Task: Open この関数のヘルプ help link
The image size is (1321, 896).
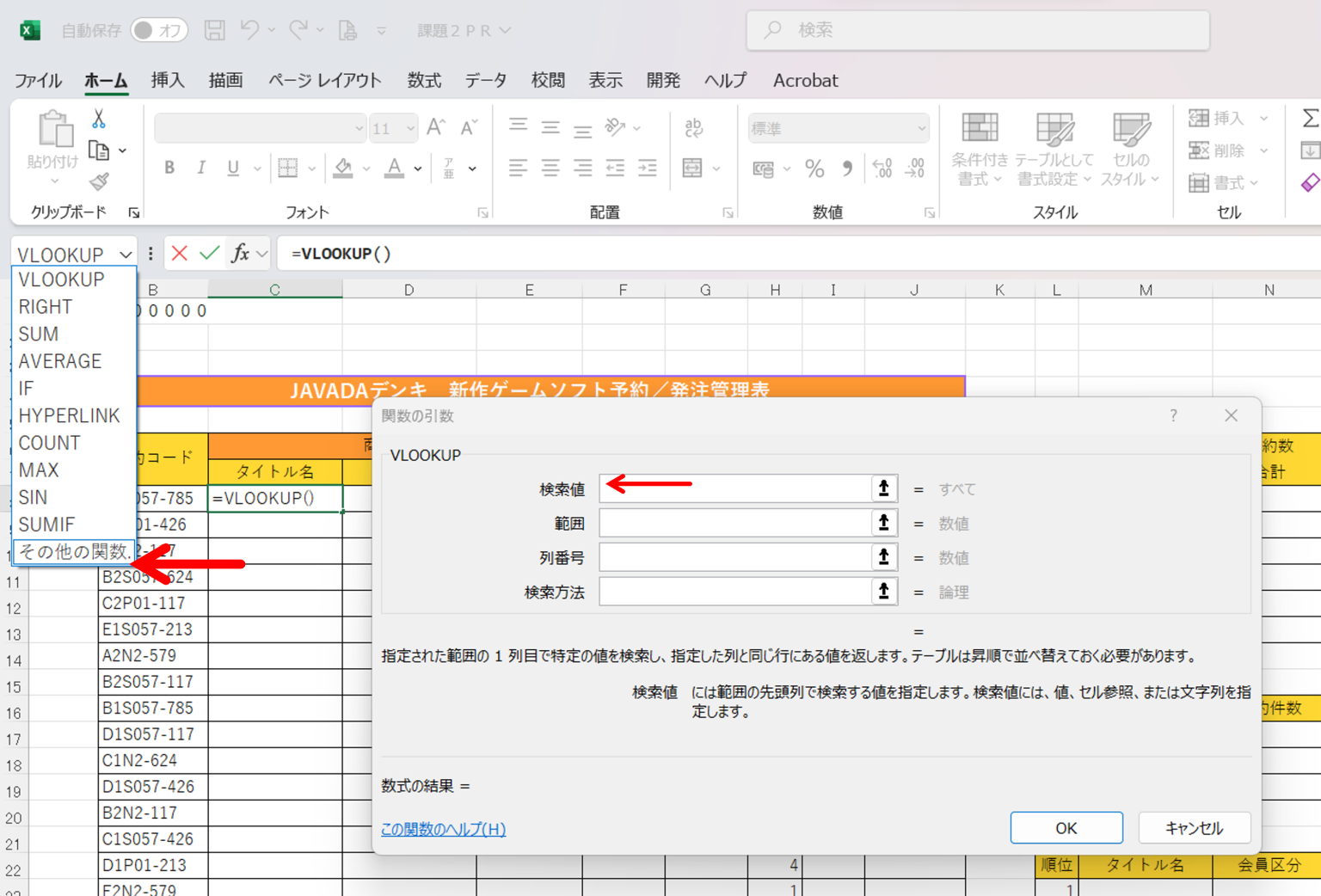Action: (443, 829)
